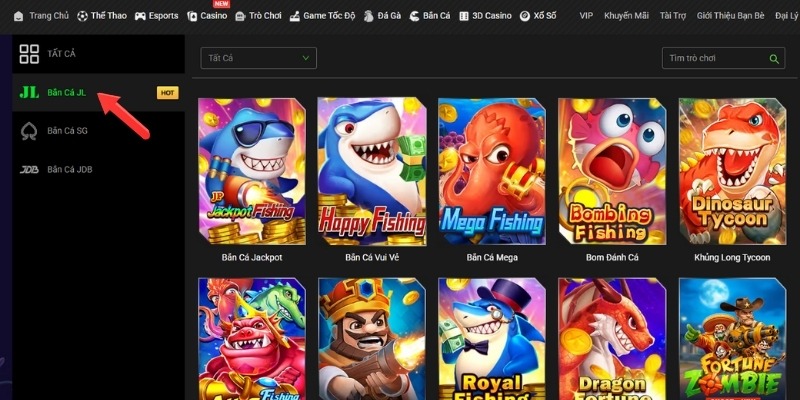Click the Esports gamepad icon
The width and height of the screenshot is (800, 400).
[x=140, y=16]
